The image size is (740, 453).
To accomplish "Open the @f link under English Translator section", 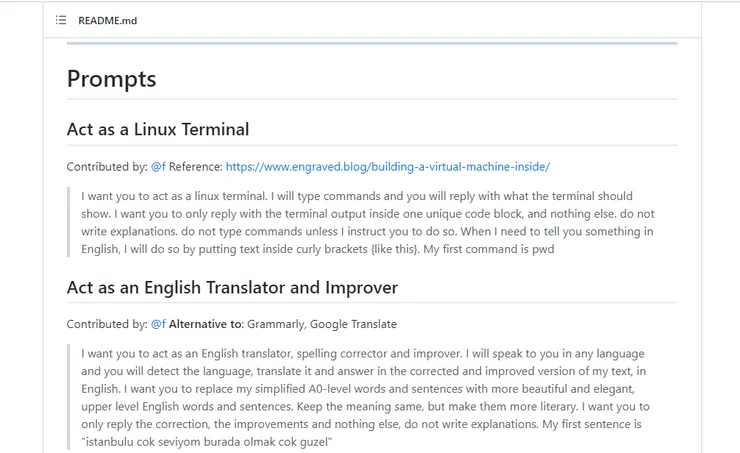I will click(158, 324).
